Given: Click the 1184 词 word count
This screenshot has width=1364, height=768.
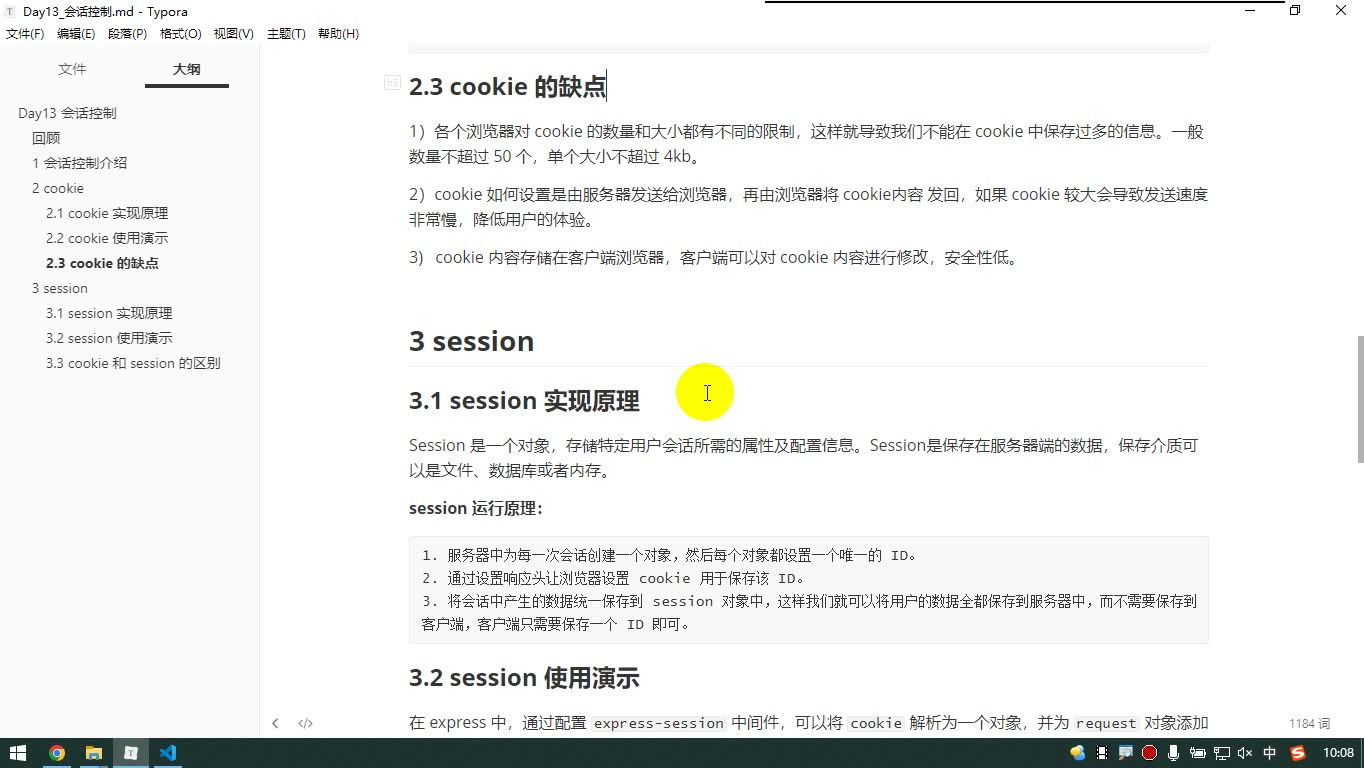Looking at the screenshot, I should pyautogui.click(x=1310, y=723).
